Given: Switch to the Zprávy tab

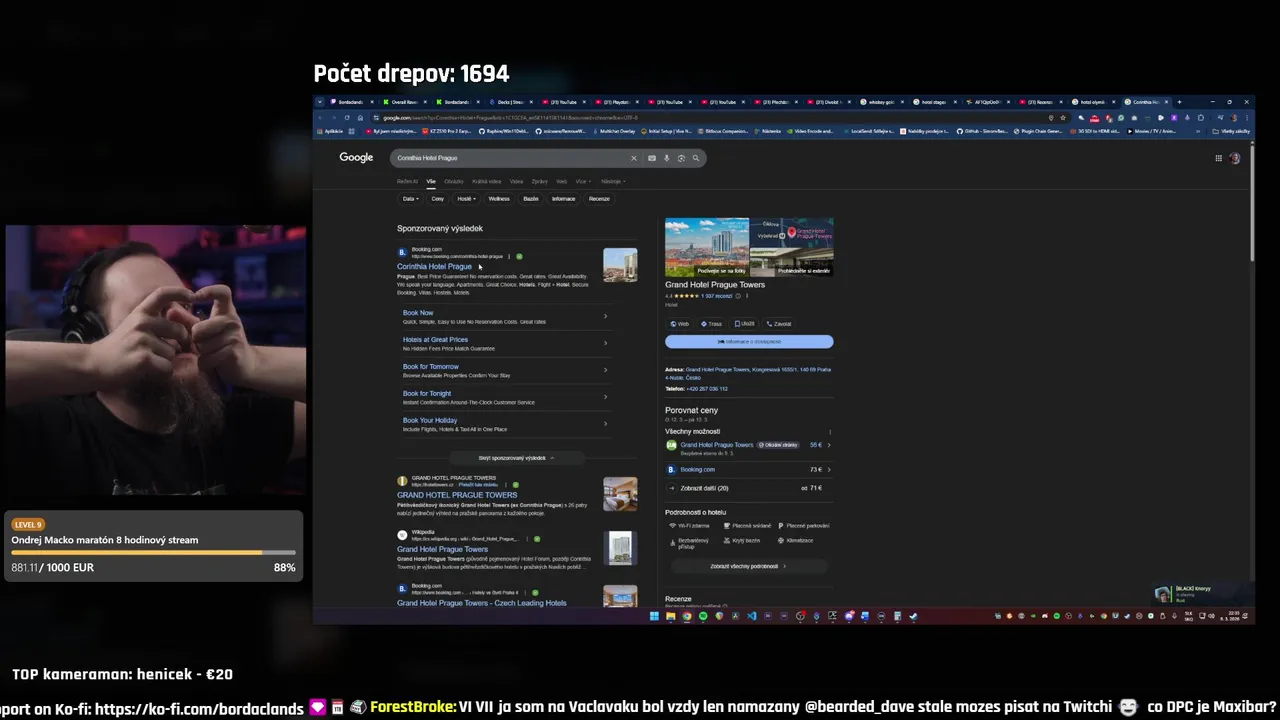Looking at the screenshot, I should pos(540,181).
